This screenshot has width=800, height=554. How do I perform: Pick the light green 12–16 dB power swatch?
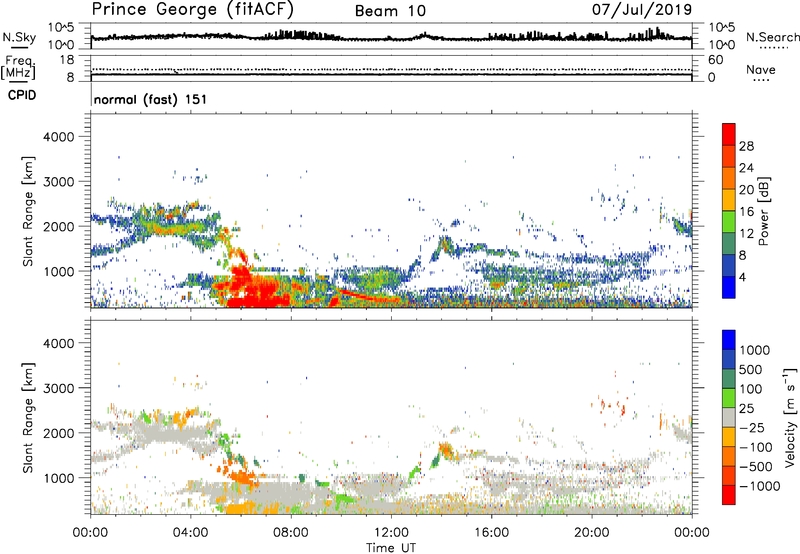(x=729, y=222)
